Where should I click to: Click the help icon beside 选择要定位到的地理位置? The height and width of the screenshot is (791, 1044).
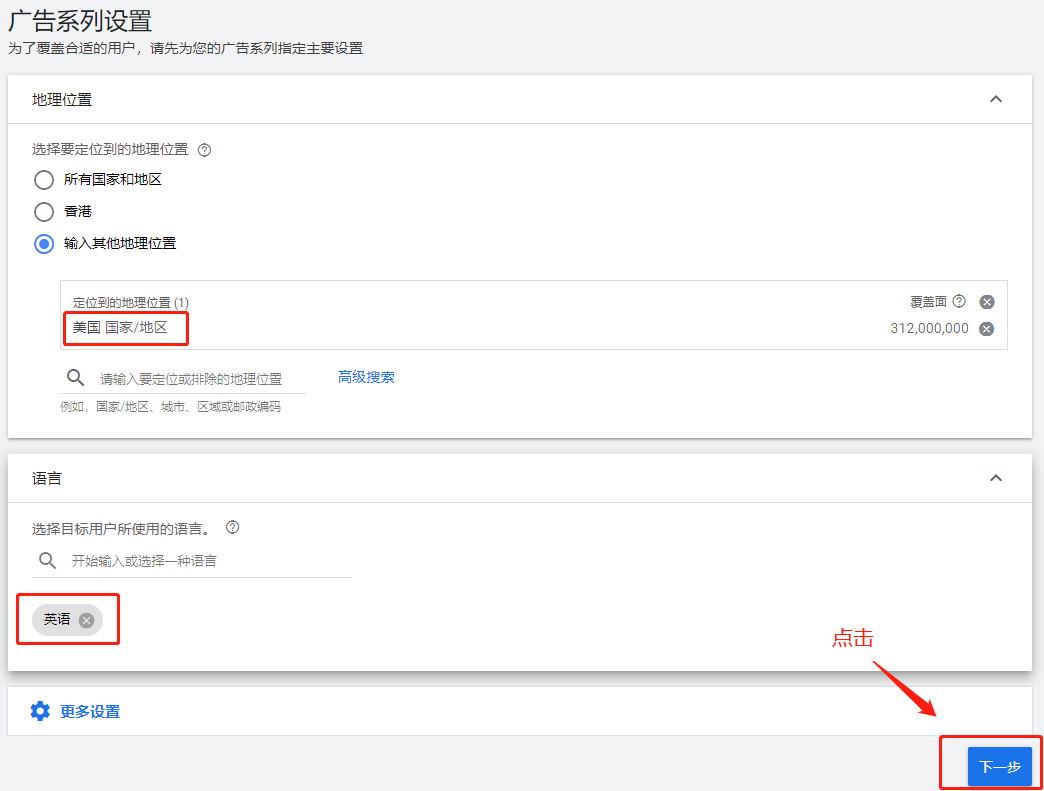205,149
